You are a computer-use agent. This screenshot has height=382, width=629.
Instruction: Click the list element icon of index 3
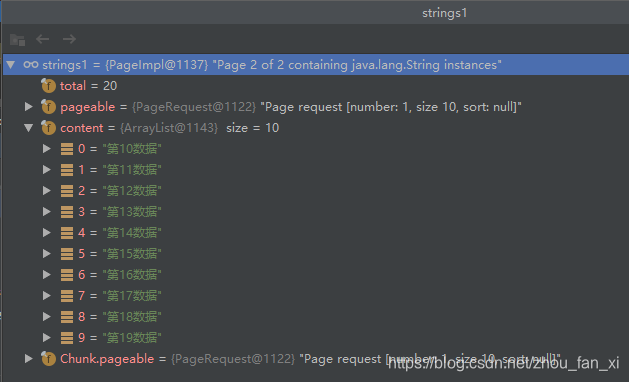[67, 211]
